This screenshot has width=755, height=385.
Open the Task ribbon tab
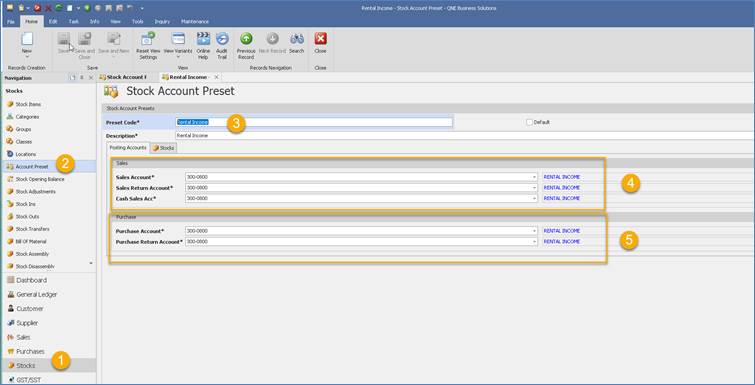click(74, 22)
